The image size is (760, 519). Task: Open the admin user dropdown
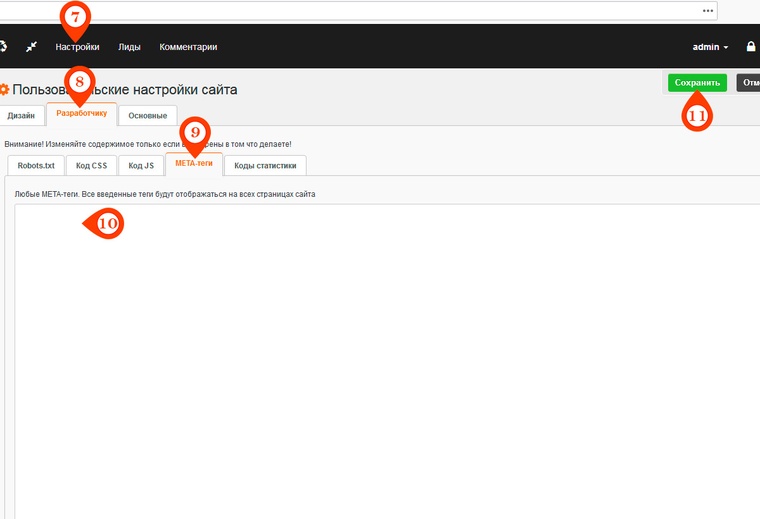pos(710,47)
